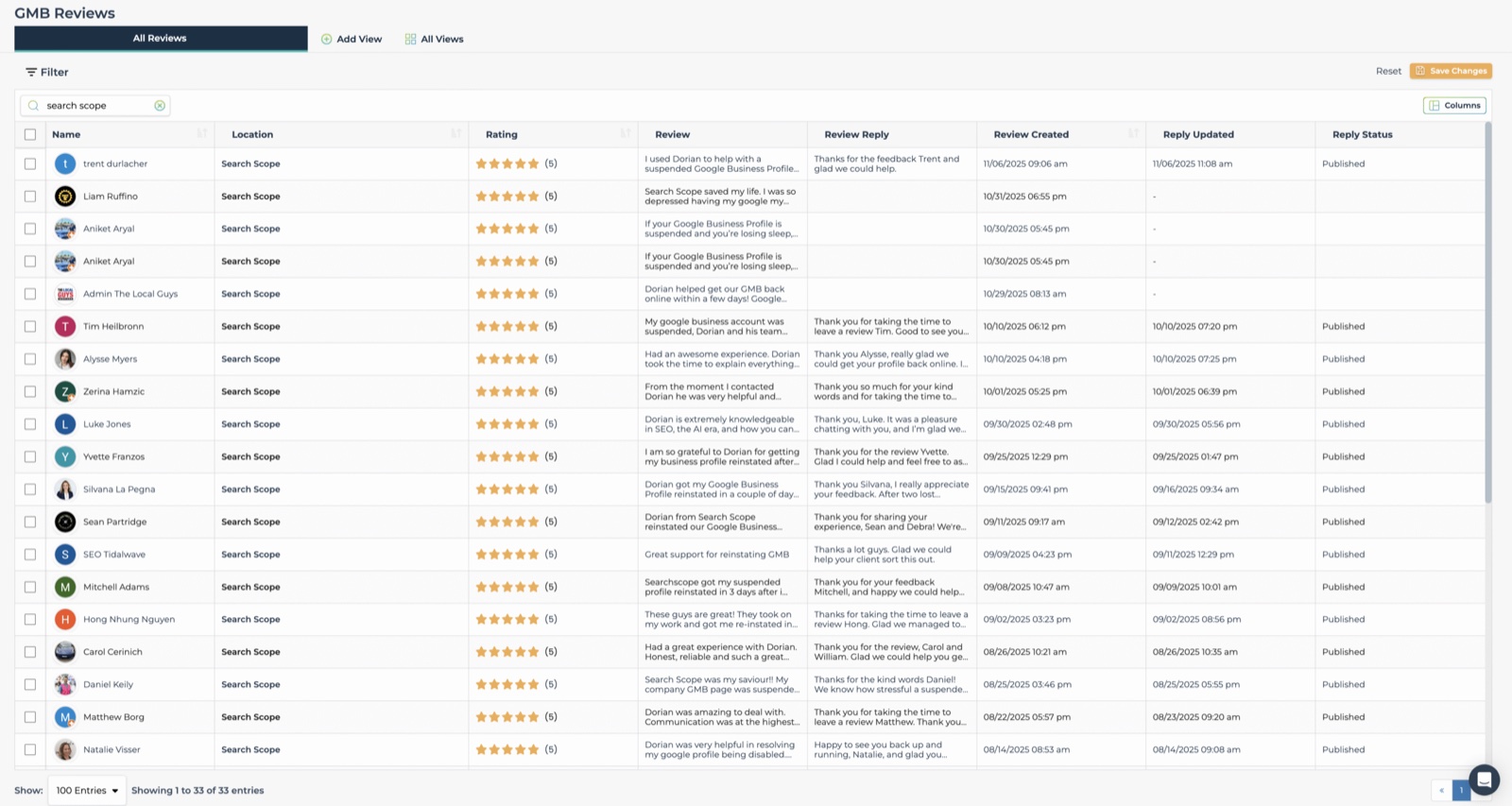Check the Admin The Local Guys row
This screenshot has height=806, width=1512.
click(30, 294)
